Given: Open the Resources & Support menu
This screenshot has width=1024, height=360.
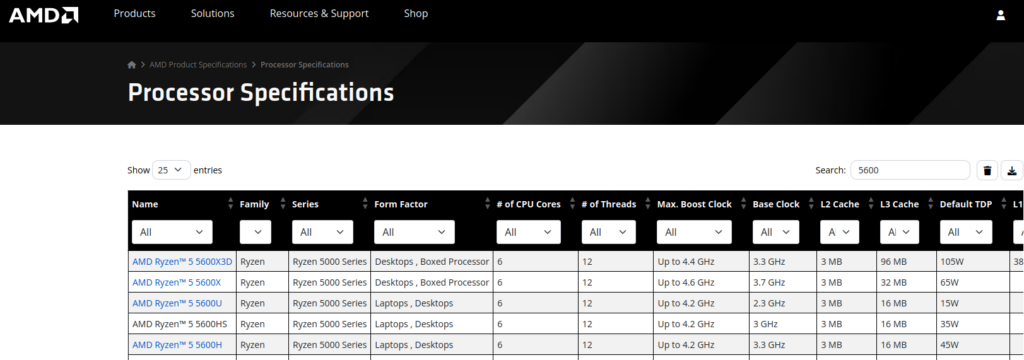Looking at the screenshot, I should click(x=319, y=13).
